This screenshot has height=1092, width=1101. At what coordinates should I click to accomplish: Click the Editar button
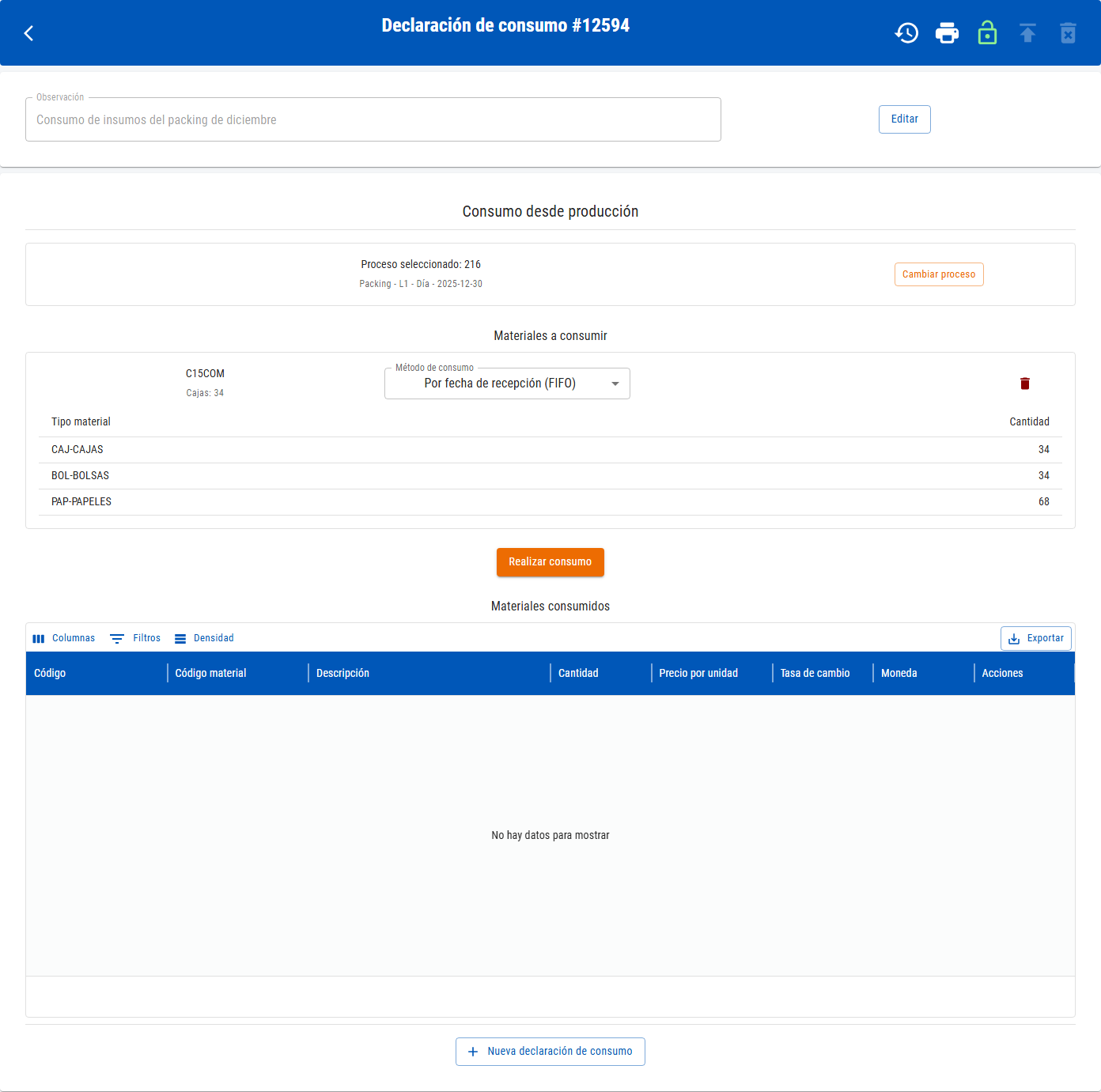click(905, 119)
